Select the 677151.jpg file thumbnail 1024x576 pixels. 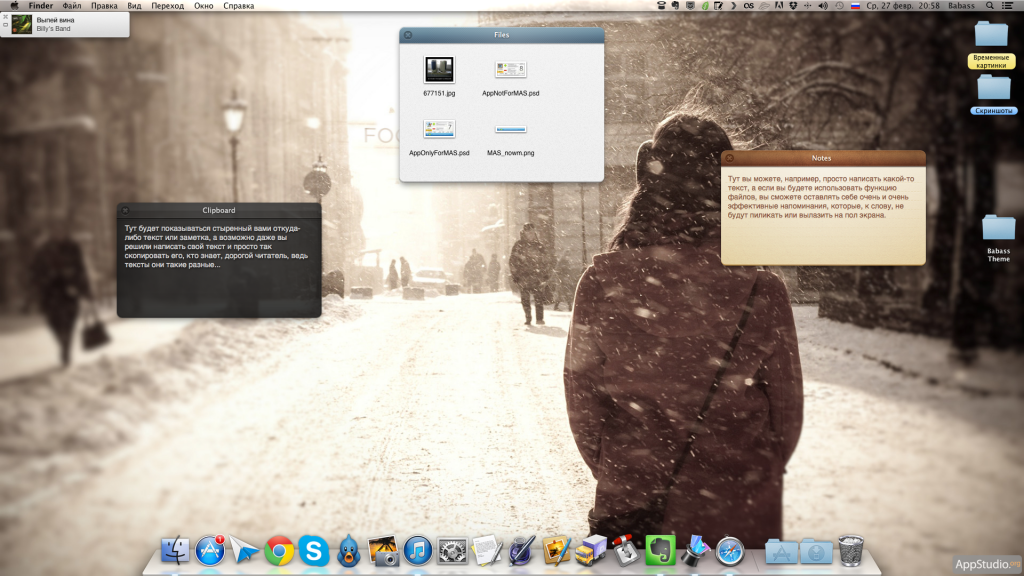[x=439, y=70]
